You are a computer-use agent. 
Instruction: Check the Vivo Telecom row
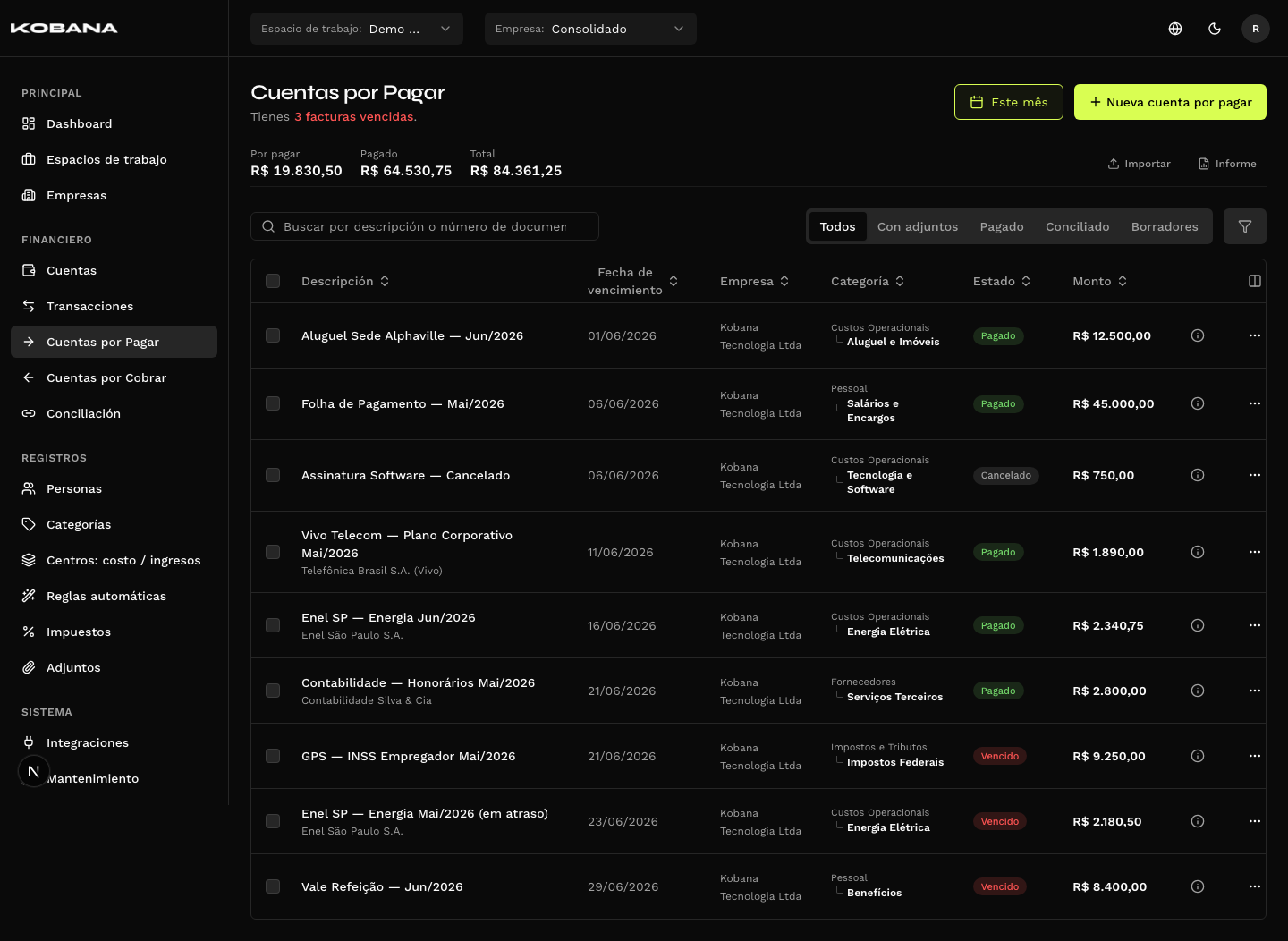(273, 552)
